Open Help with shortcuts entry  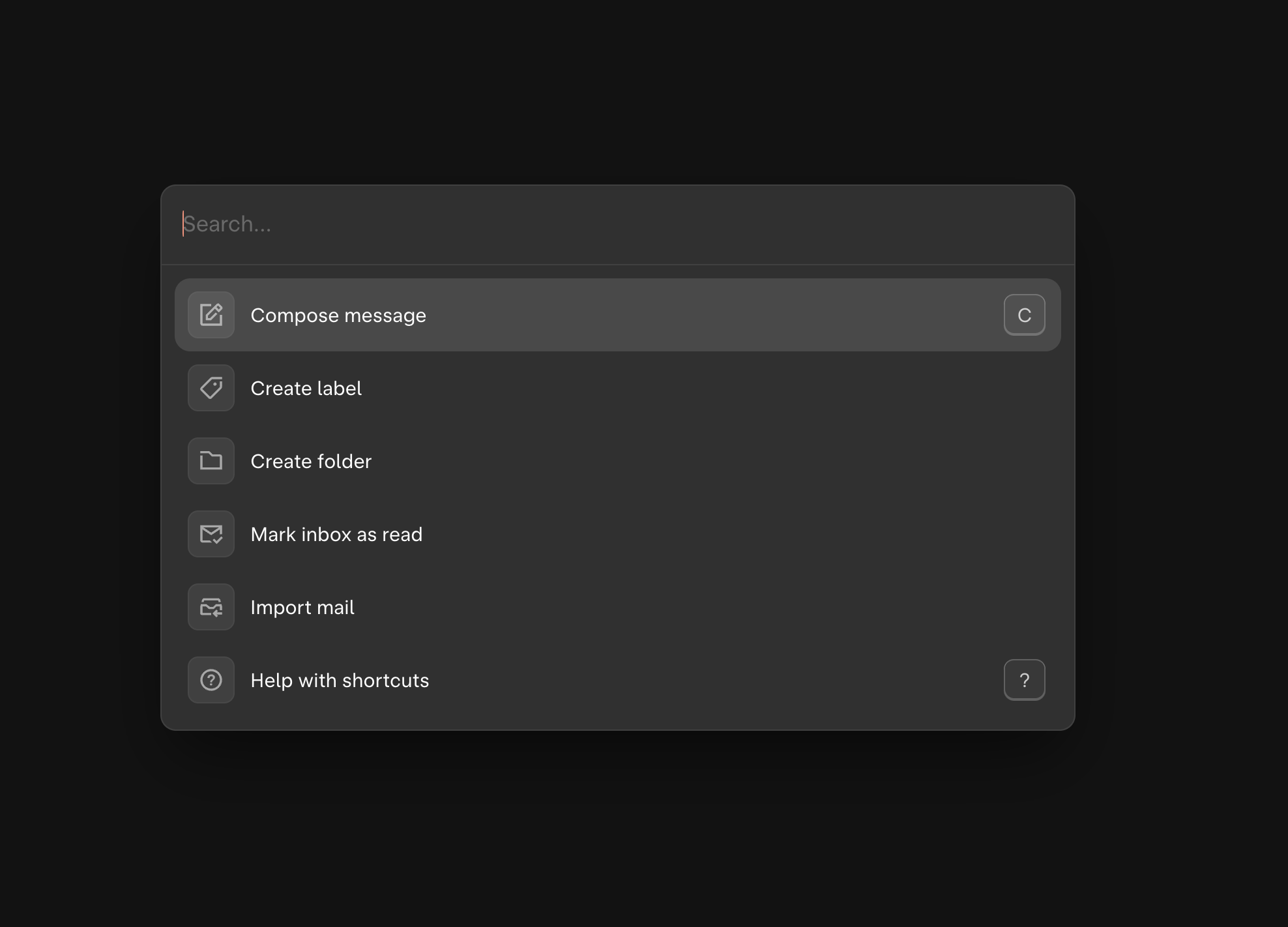pos(617,680)
